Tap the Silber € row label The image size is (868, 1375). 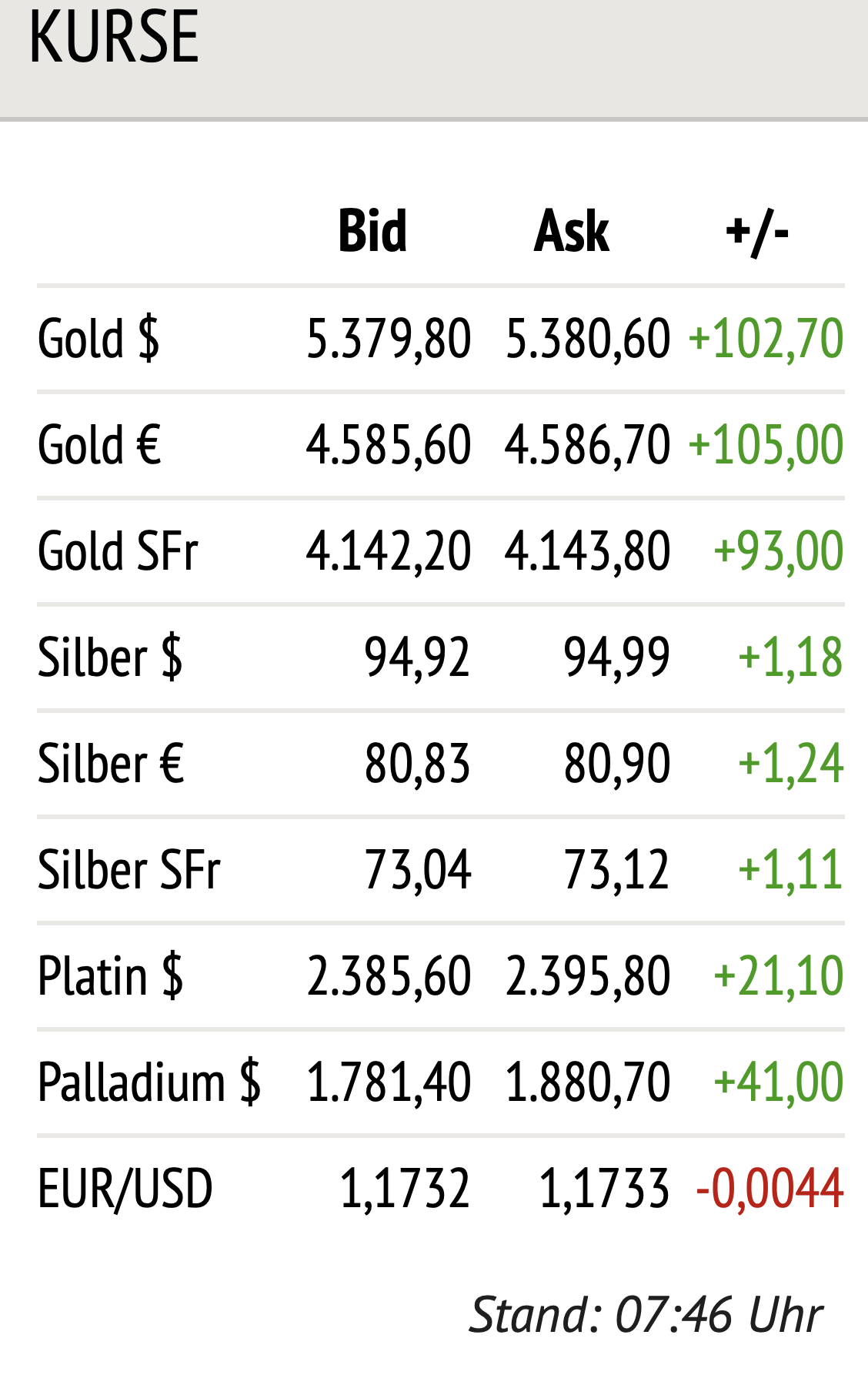coord(112,764)
